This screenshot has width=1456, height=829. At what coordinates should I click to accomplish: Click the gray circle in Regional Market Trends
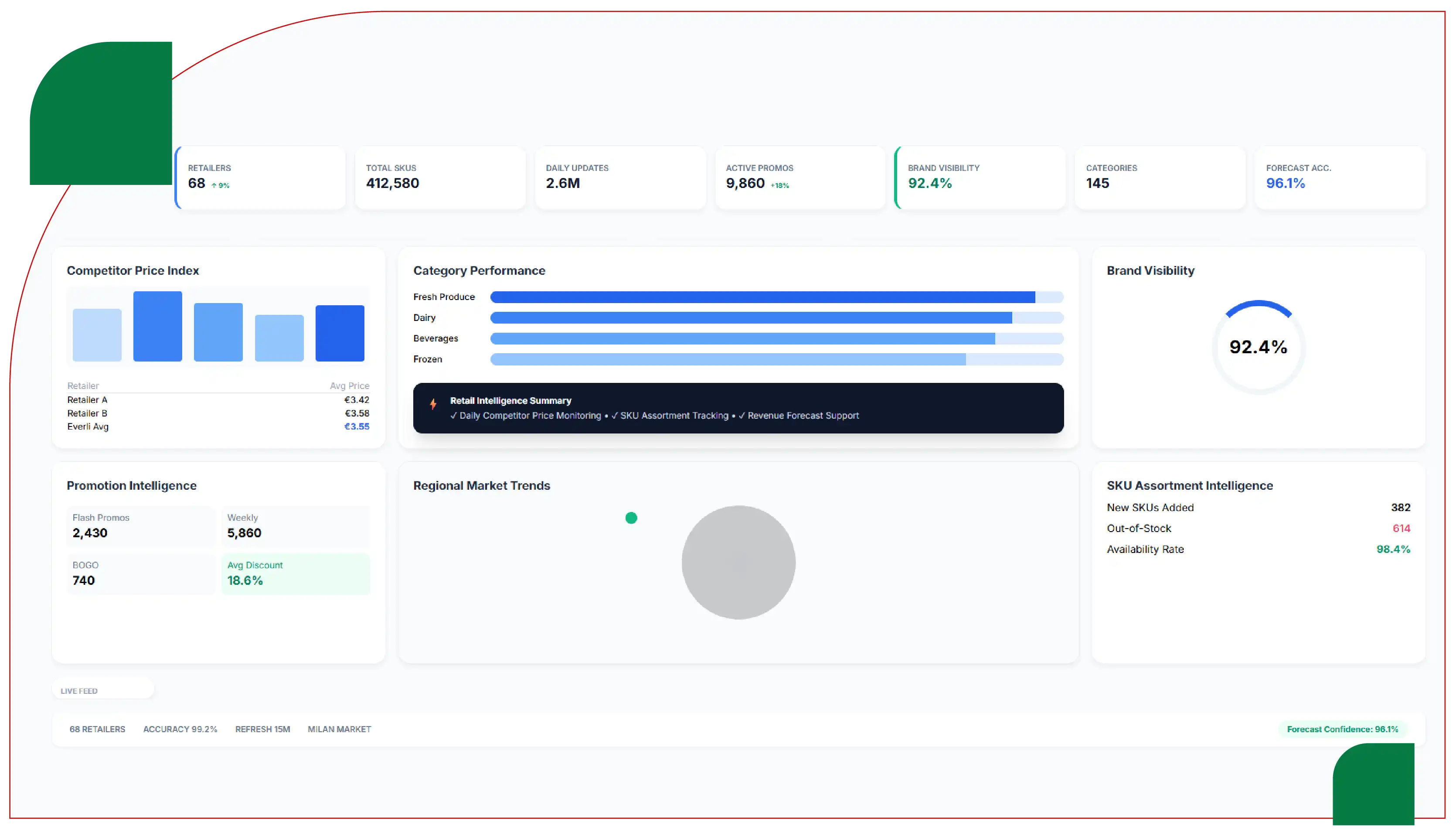click(x=738, y=563)
